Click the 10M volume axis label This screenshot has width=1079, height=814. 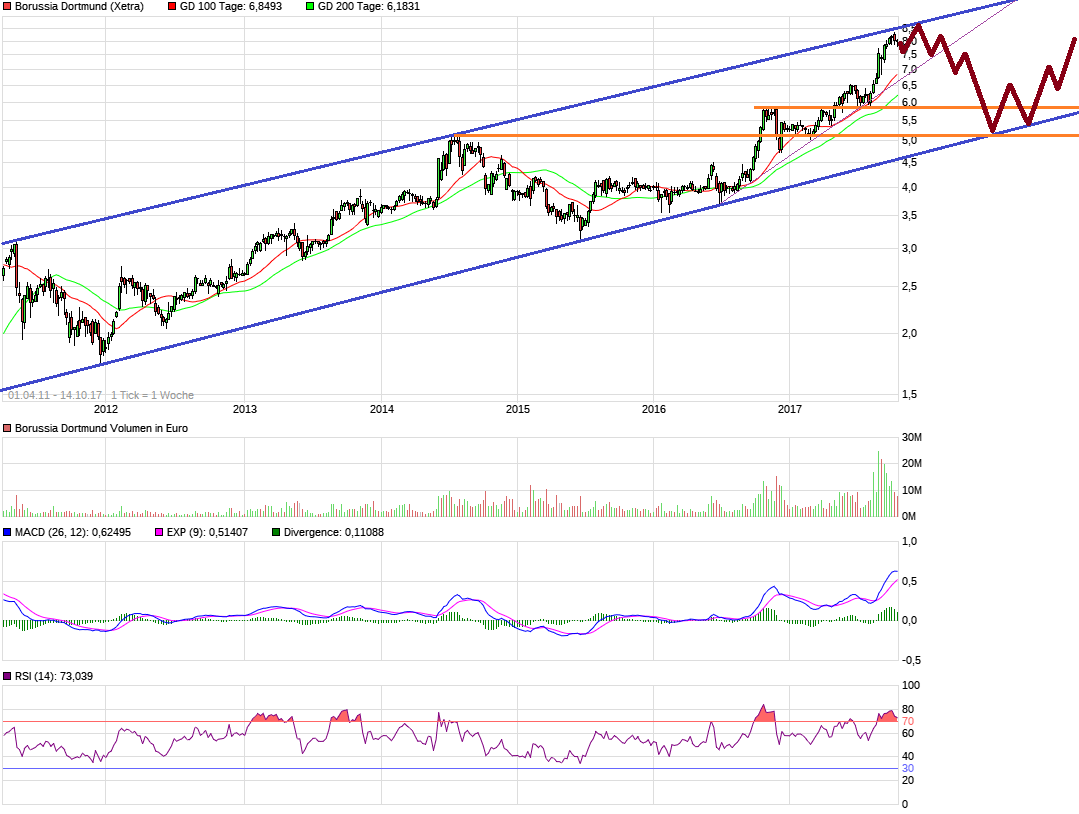tap(912, 491)
